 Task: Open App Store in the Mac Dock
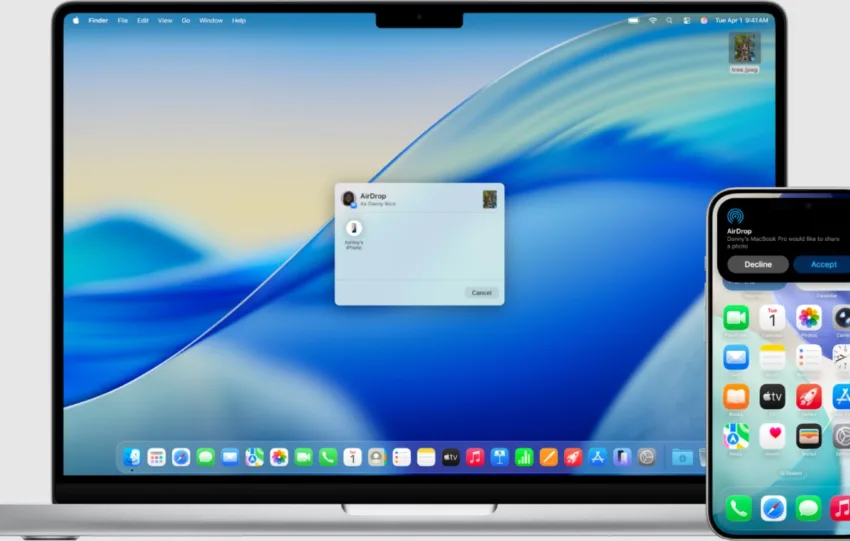click(597, 457)
